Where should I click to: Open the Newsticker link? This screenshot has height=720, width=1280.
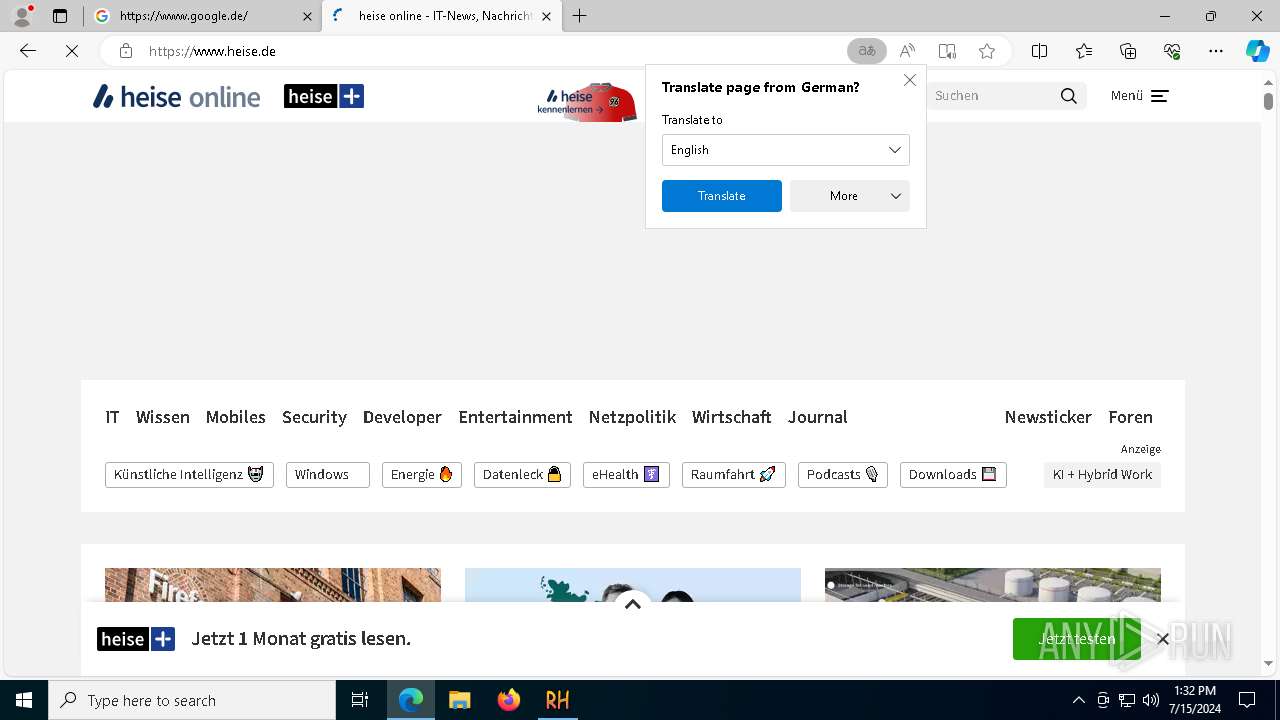(x=1048, y=417)
